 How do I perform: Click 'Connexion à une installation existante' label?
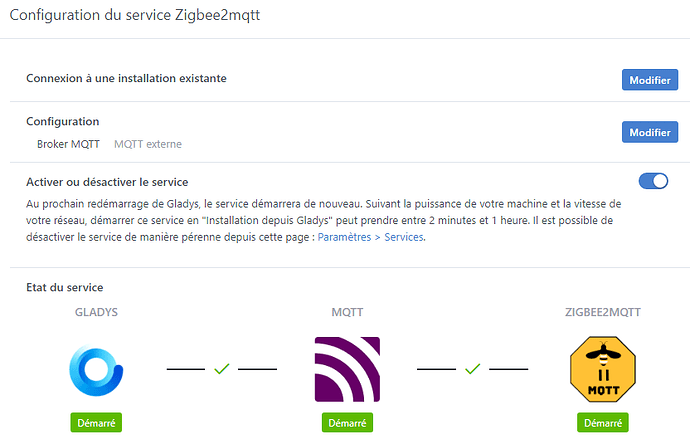(x=126, y=78)
